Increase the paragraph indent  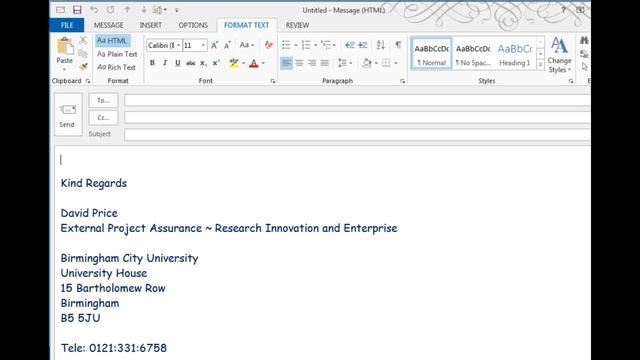pyautogui.click(x=363, y=45)
